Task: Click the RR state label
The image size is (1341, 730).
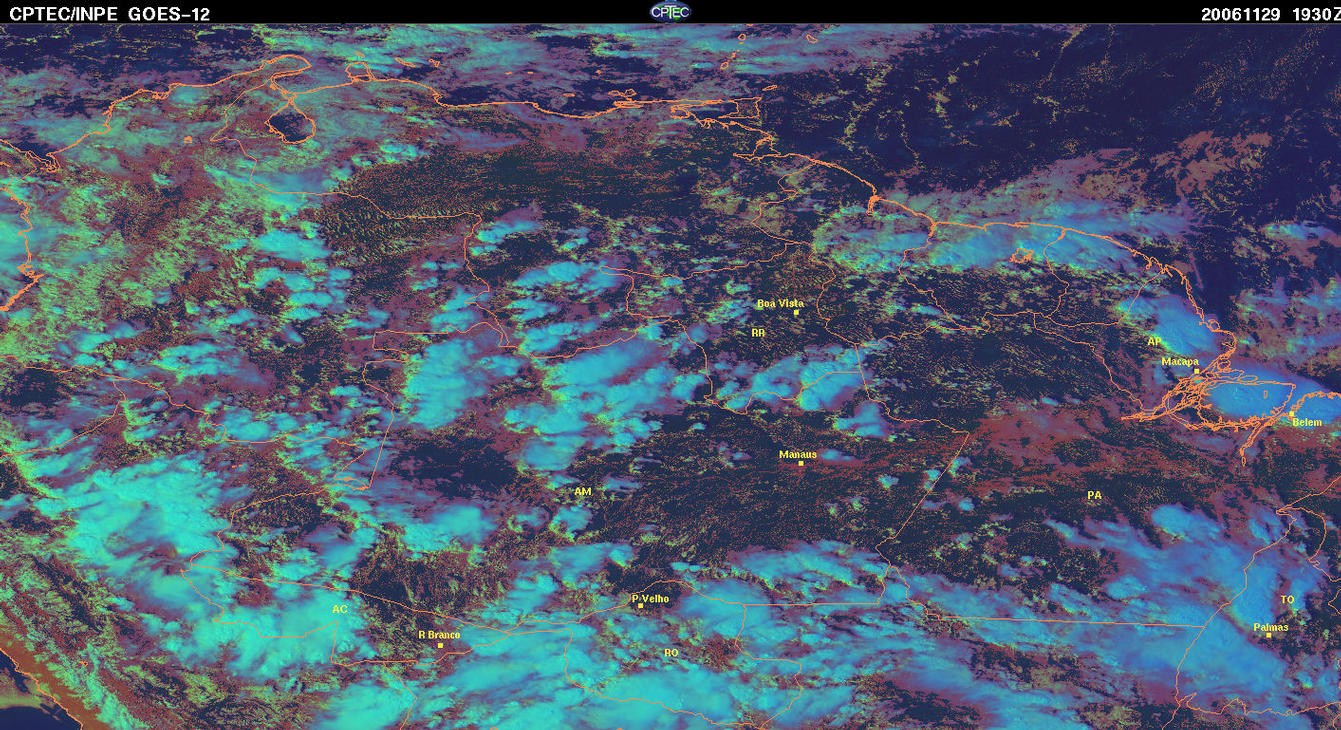Action: coord(758,332)
